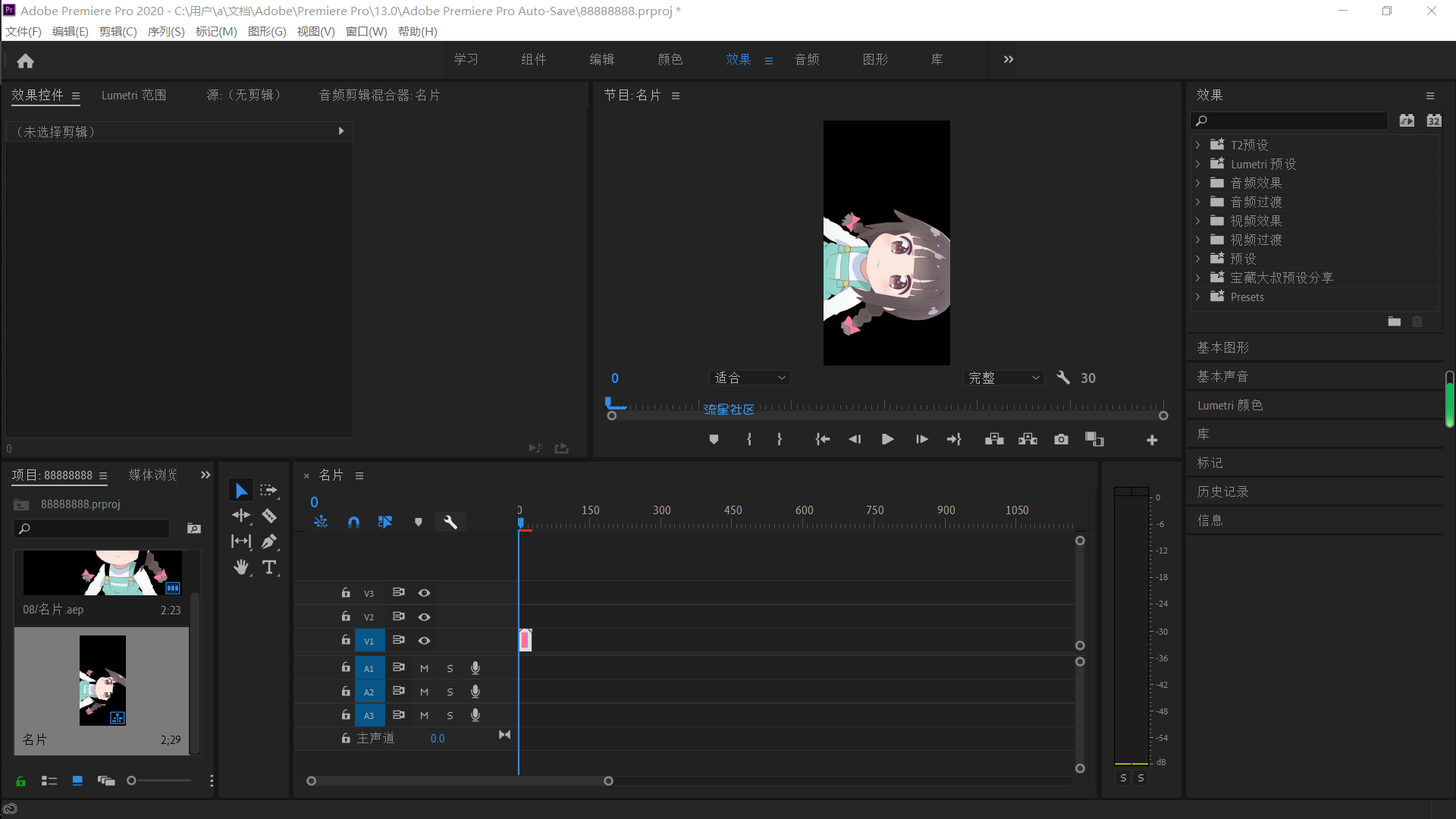
Task: Switch project panel to icon view
Action: coord(77,781)
